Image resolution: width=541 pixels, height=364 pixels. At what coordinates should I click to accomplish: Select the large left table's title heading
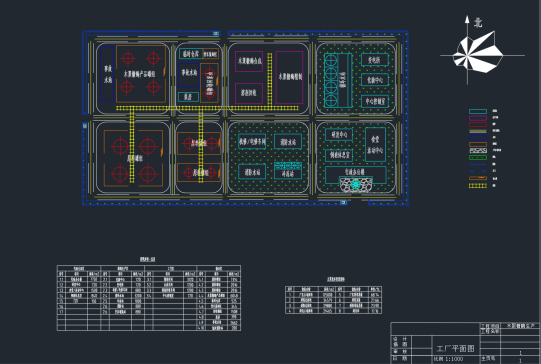[148, 259]
